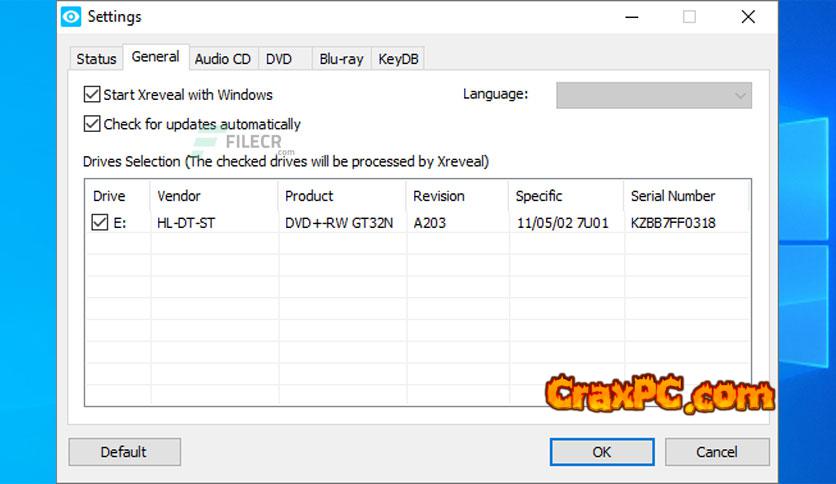836x484 pixels.
Task: Click the A203 revision value
Action: coord(430,223)
